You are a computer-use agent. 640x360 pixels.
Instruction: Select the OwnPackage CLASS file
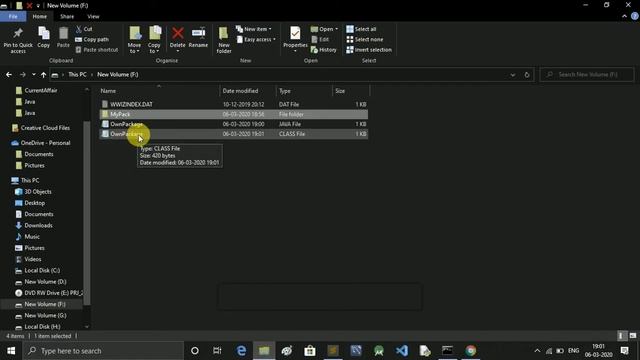point(233,134)
